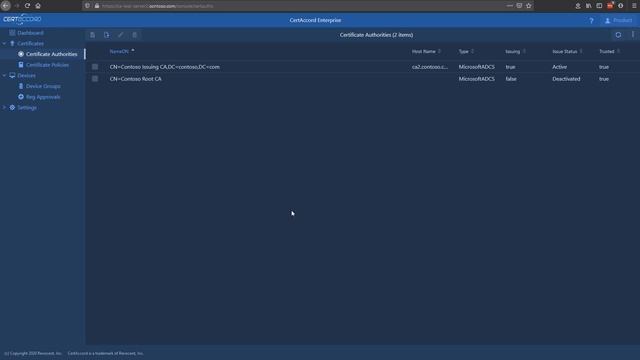Click the Active issue status cell
This screenshot has height=360, width=640.
pos(560,67)
